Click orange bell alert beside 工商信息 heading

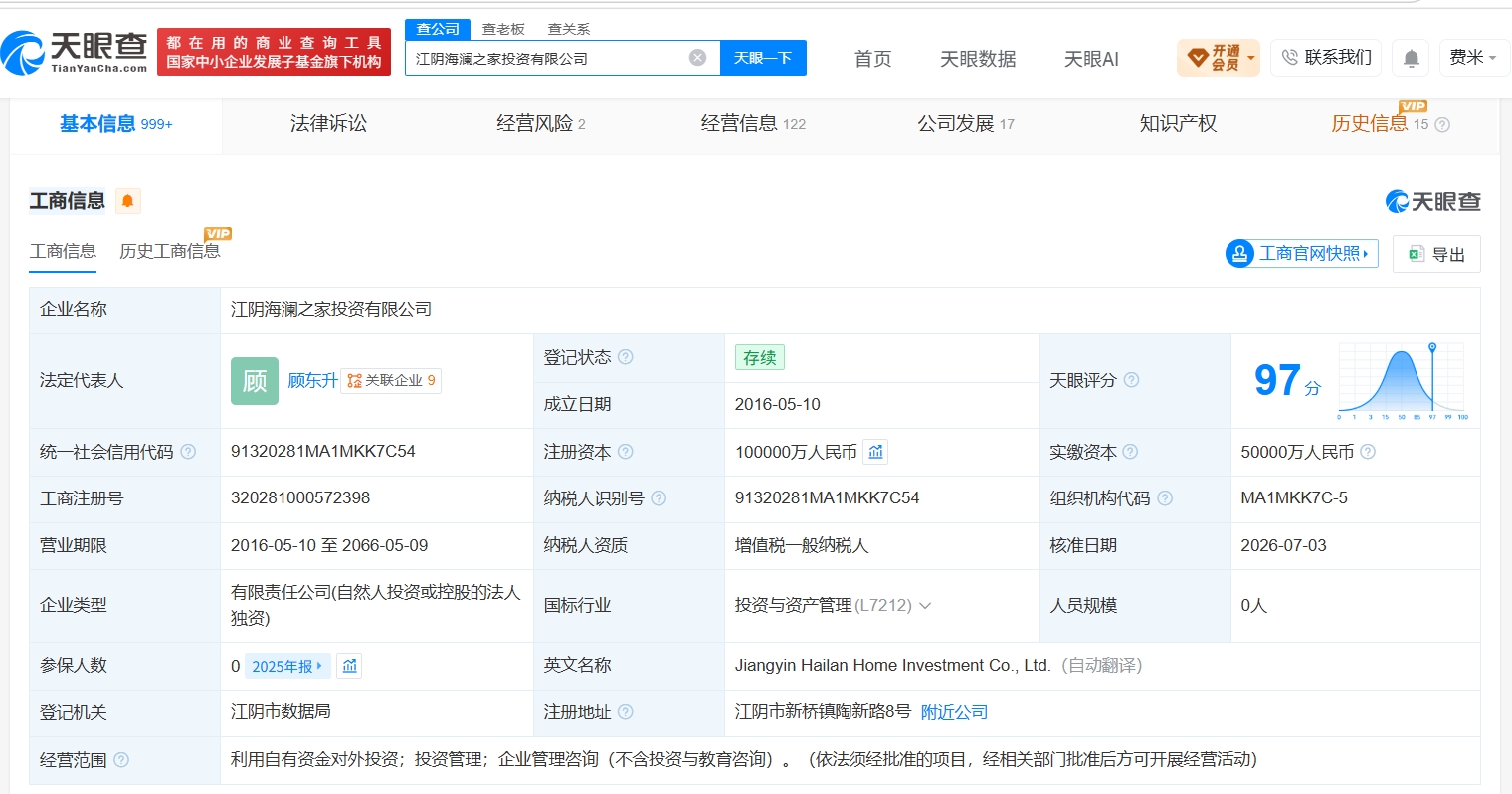click(x=127, y=201)
